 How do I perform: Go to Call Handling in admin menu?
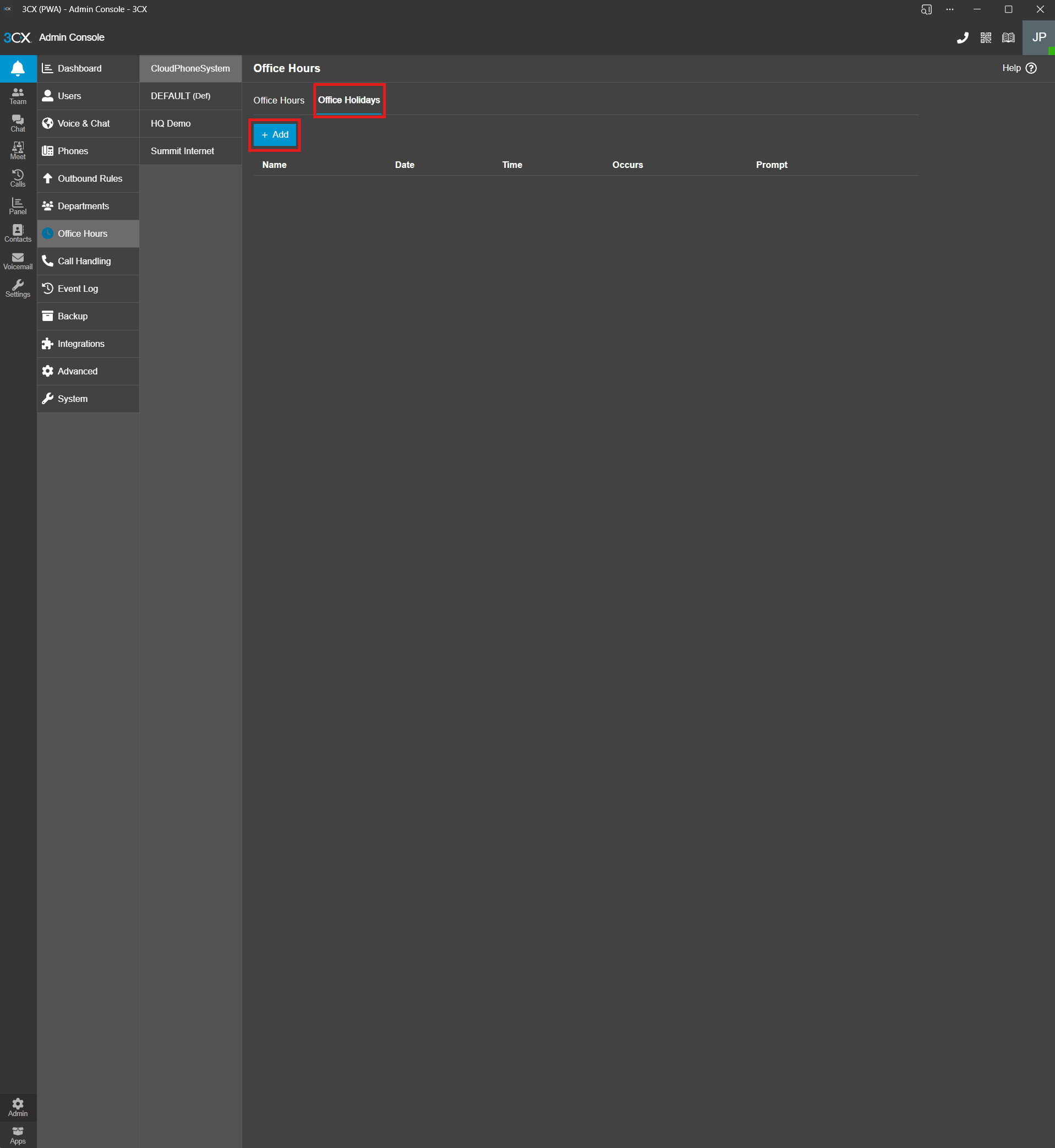(x=84, y=261)
